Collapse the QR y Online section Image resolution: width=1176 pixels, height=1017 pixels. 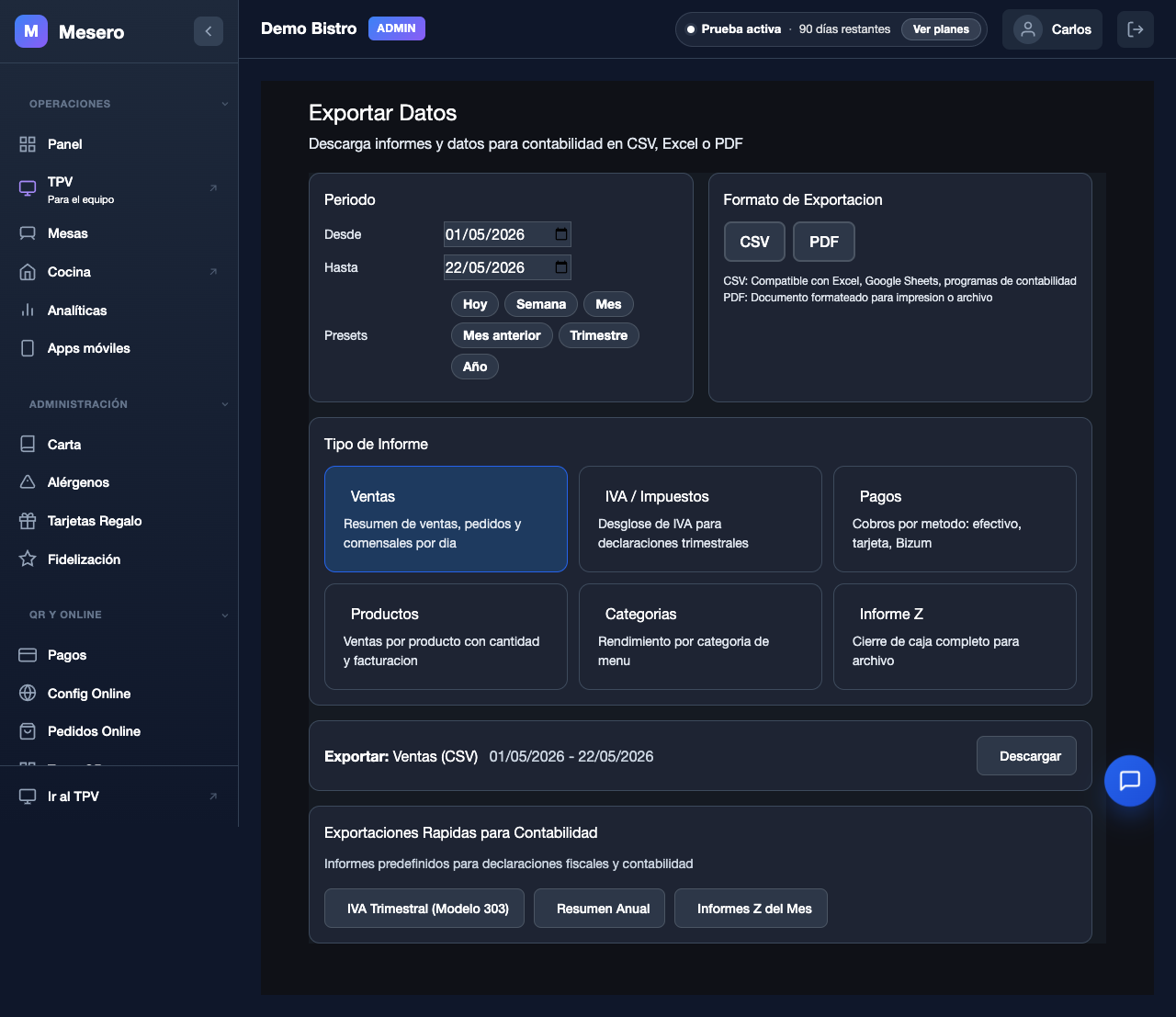(225, 615)
